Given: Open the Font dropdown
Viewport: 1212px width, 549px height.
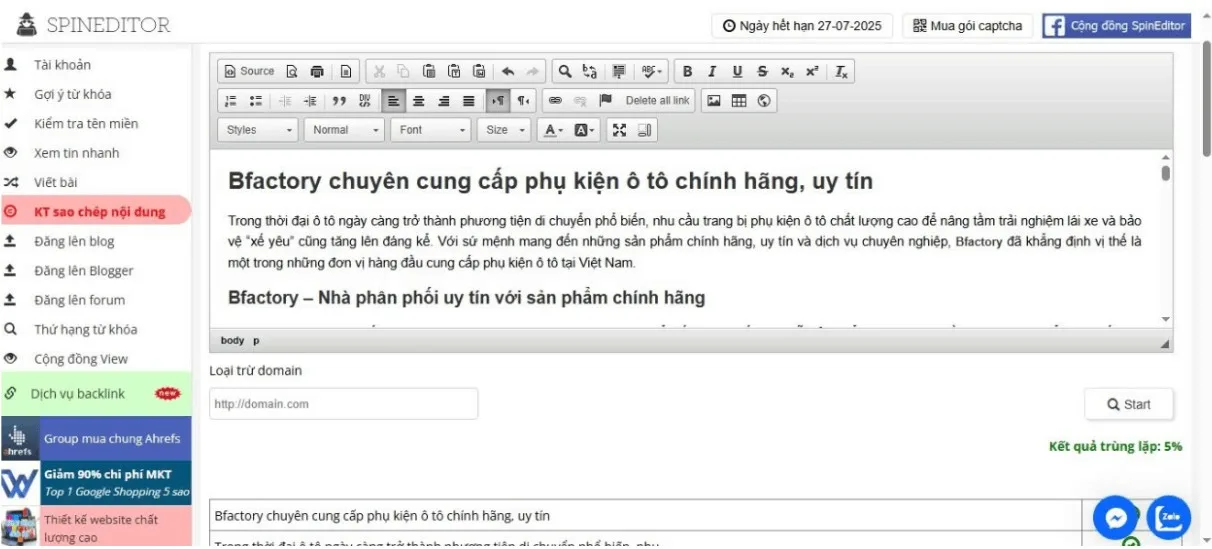Looking at the screenshot, I should 432,130.
